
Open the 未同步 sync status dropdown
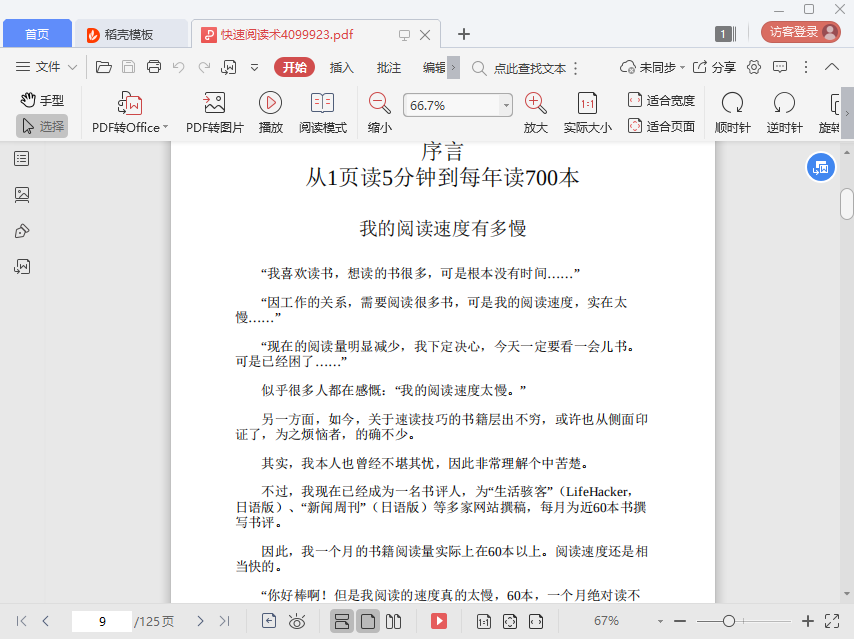(652, 68)
